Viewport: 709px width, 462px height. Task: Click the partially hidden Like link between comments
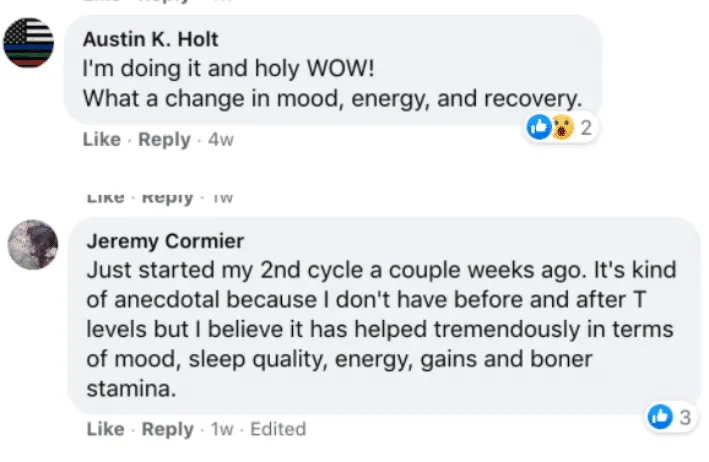pyautogui.click(x=105, y=198)
